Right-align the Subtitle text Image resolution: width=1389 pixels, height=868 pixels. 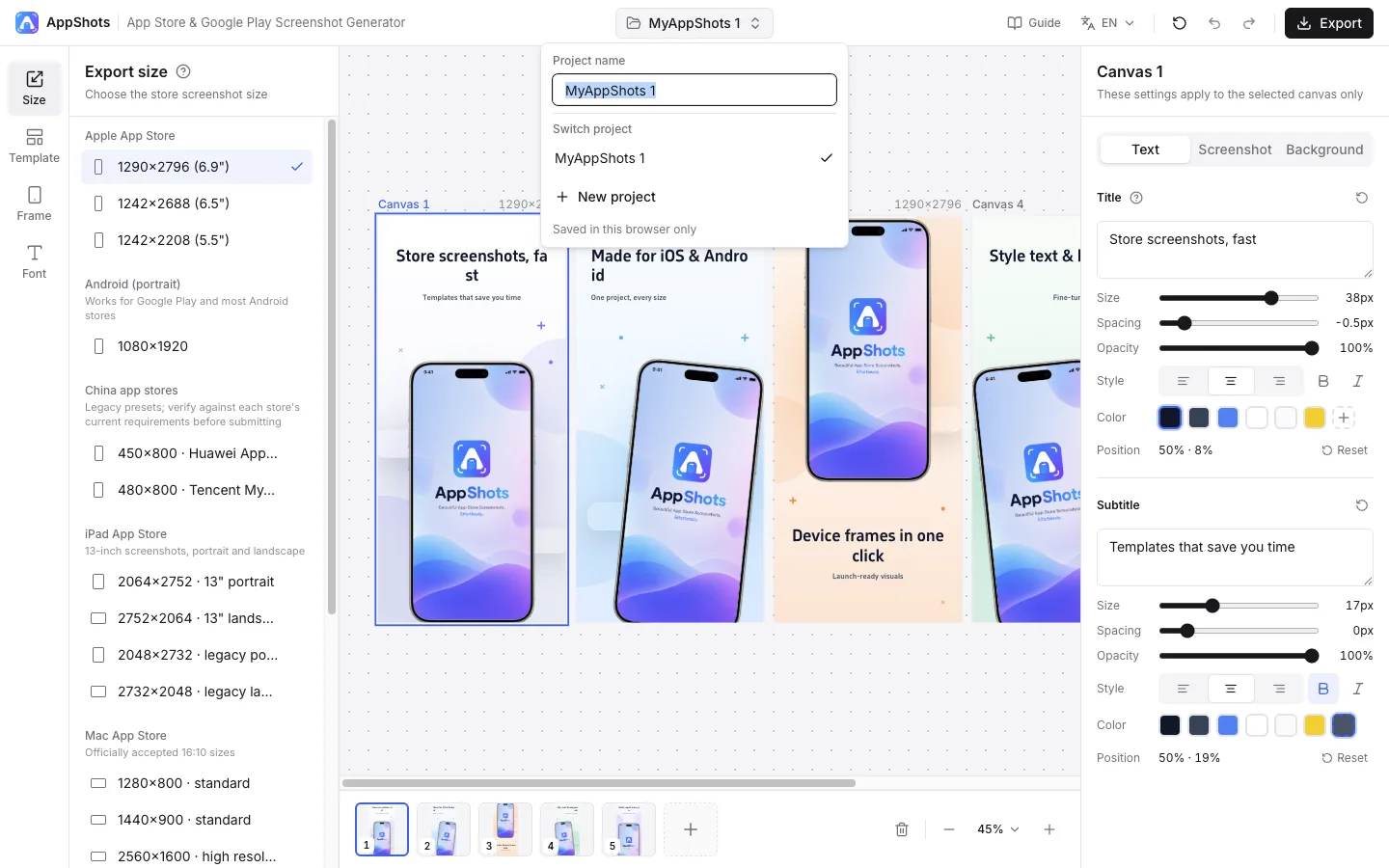(x=1279, y=689)
